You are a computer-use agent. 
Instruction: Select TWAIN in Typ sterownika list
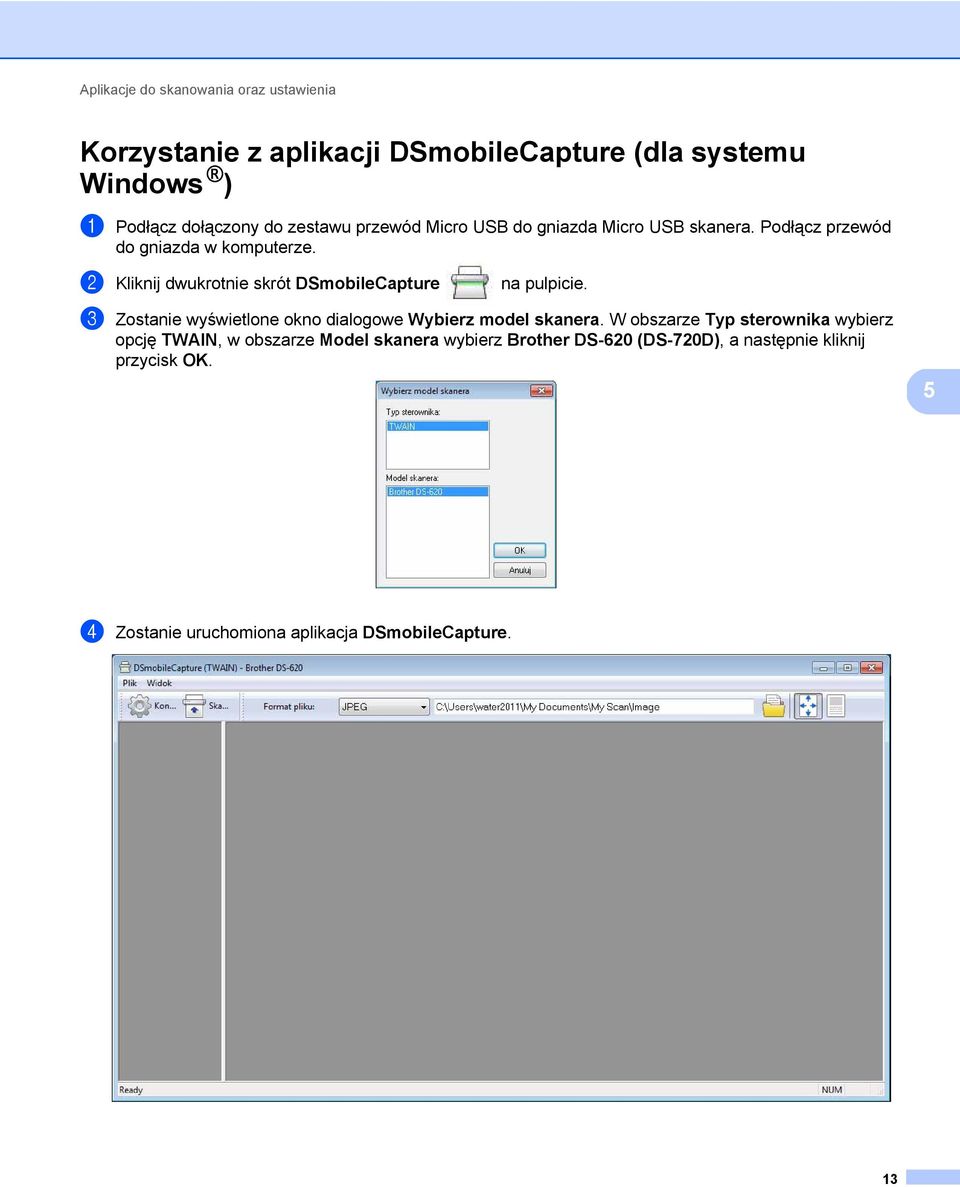click(438, 426)
